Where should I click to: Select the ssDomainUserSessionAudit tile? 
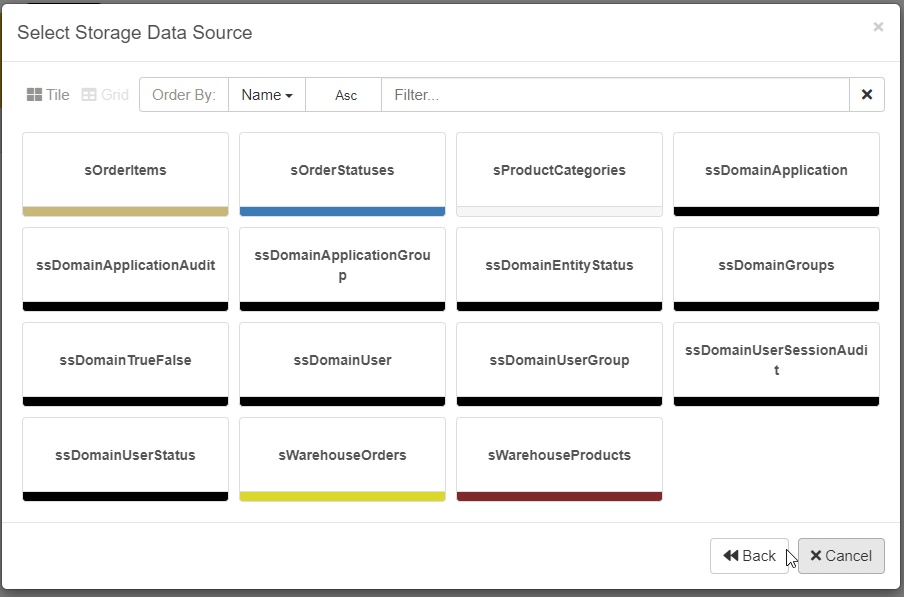pos(776,361)
